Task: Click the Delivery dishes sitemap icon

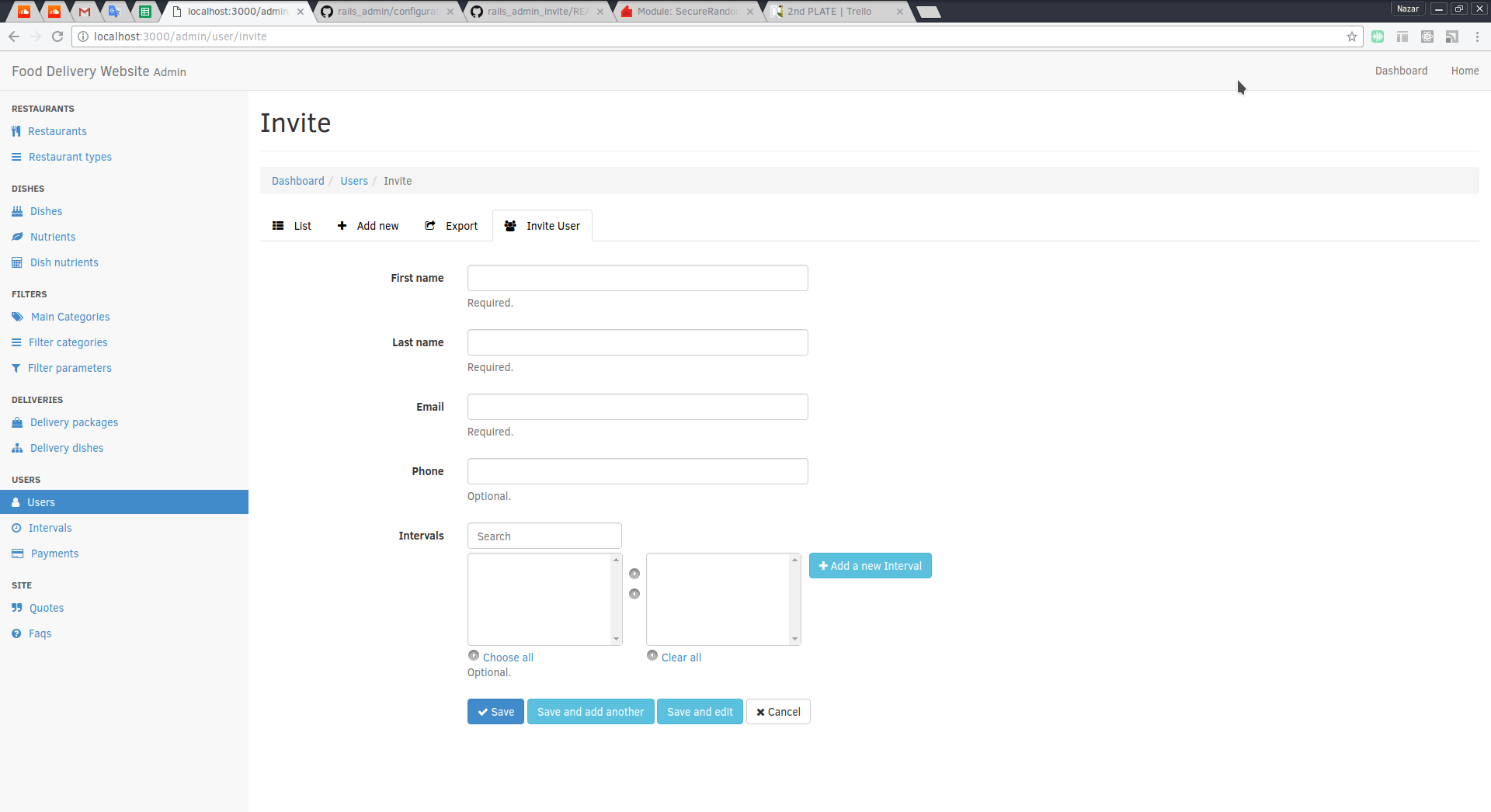Action: tap(17, 448)
